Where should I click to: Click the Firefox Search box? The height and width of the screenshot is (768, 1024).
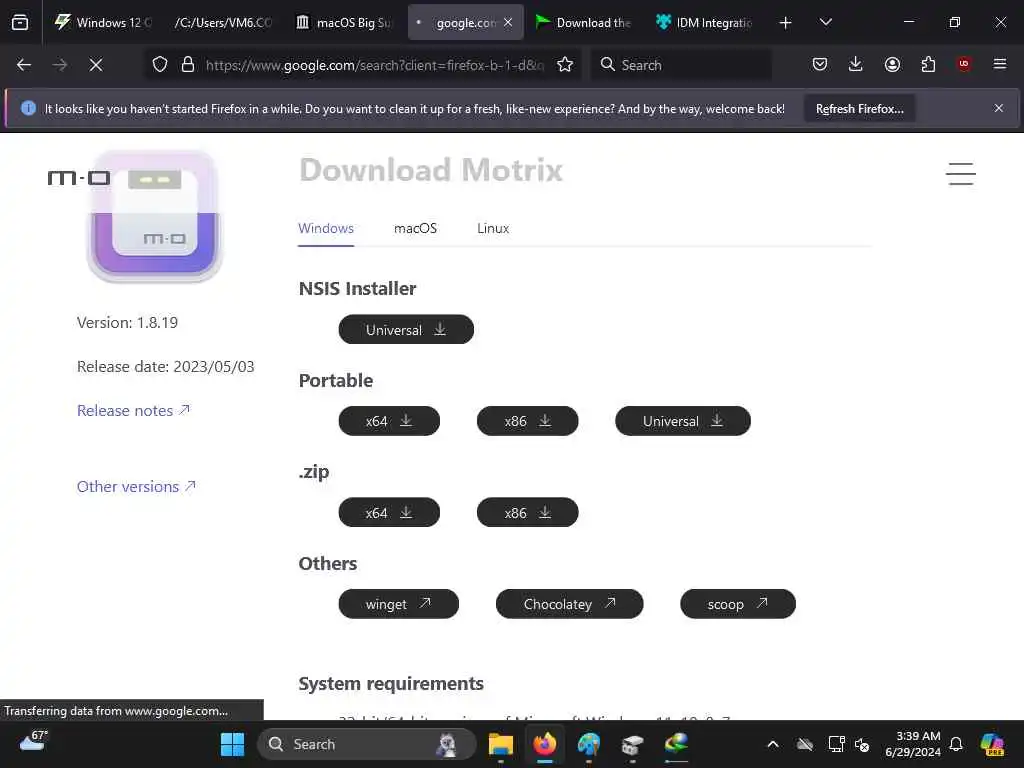tap(681, 65)
